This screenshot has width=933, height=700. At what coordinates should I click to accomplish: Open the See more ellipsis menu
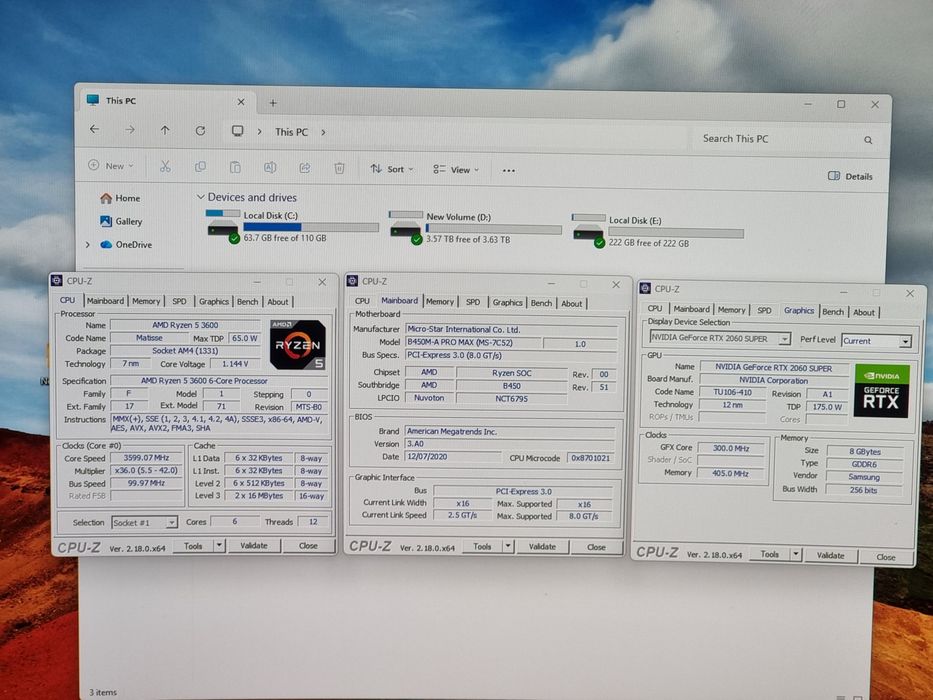[x=508, y=171]
